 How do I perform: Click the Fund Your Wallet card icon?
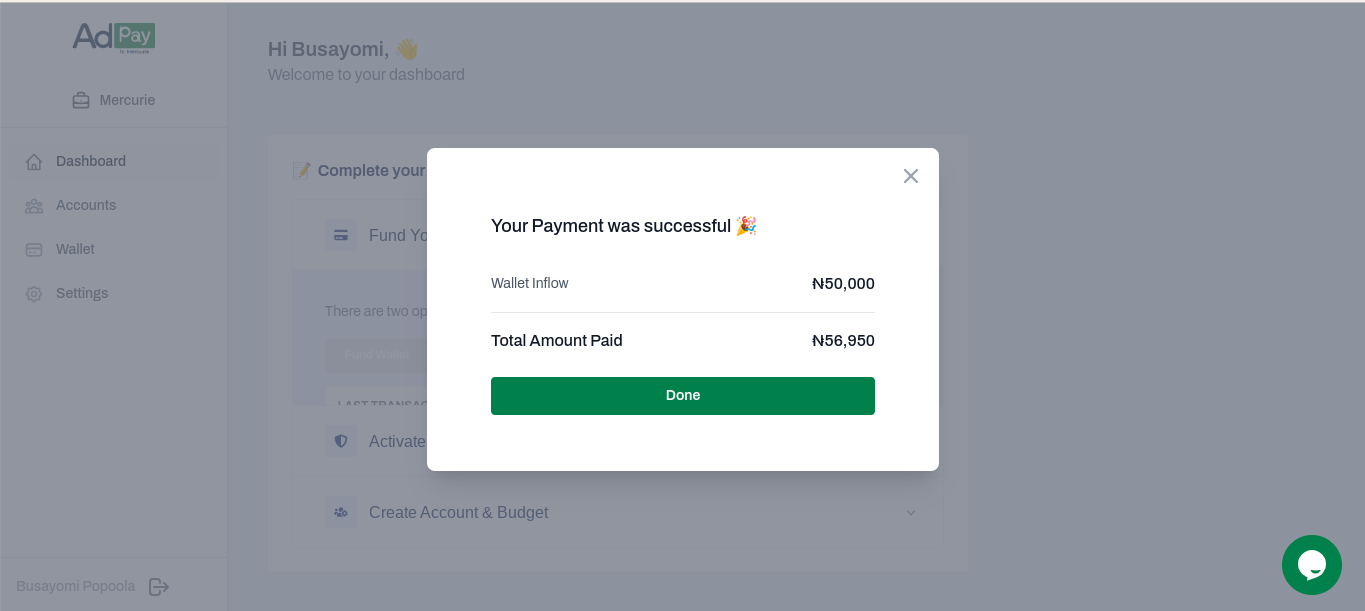click(x=341, y=236)
